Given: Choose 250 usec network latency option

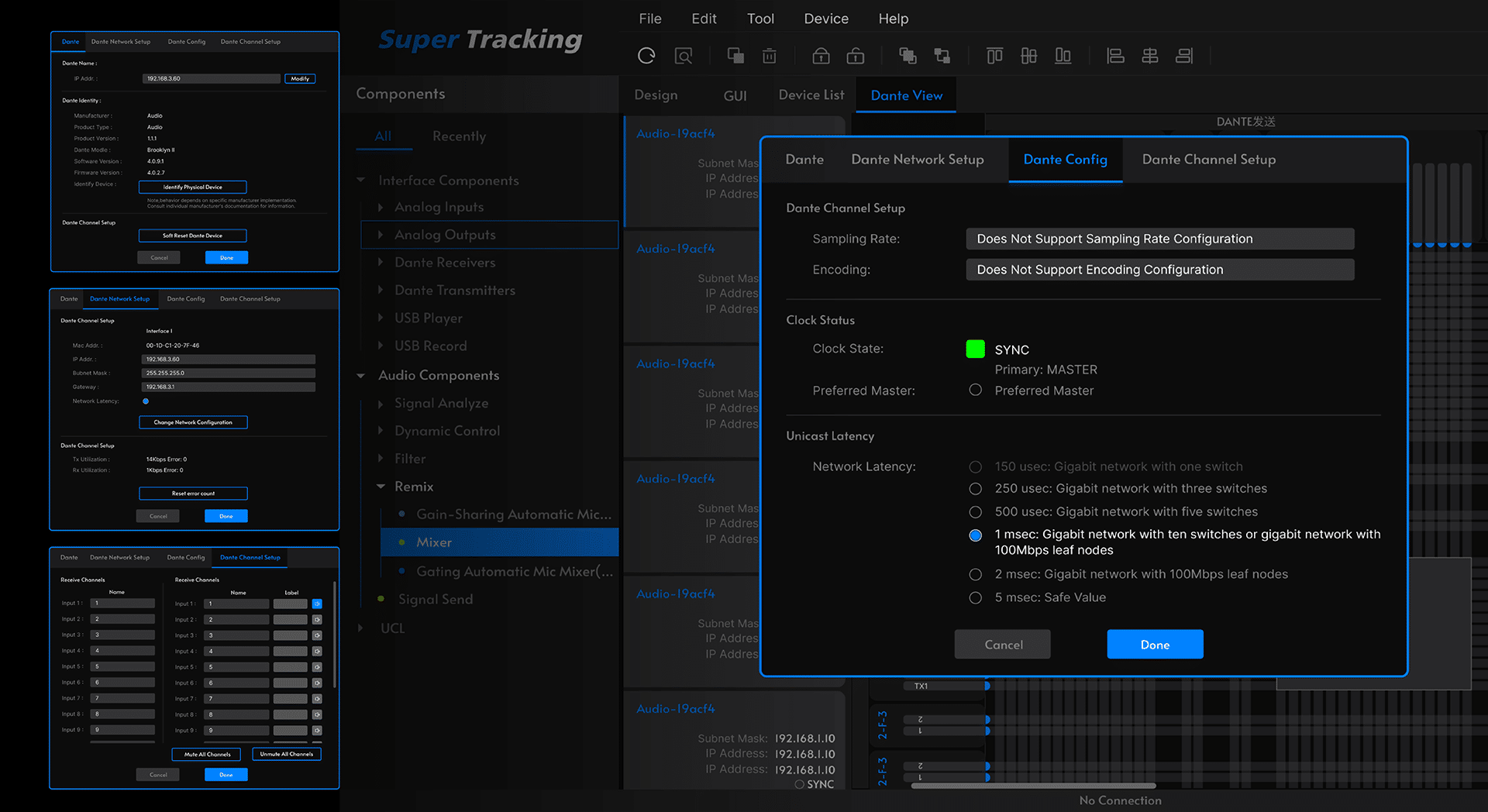Looking at the screenshot, I should 976,489.
